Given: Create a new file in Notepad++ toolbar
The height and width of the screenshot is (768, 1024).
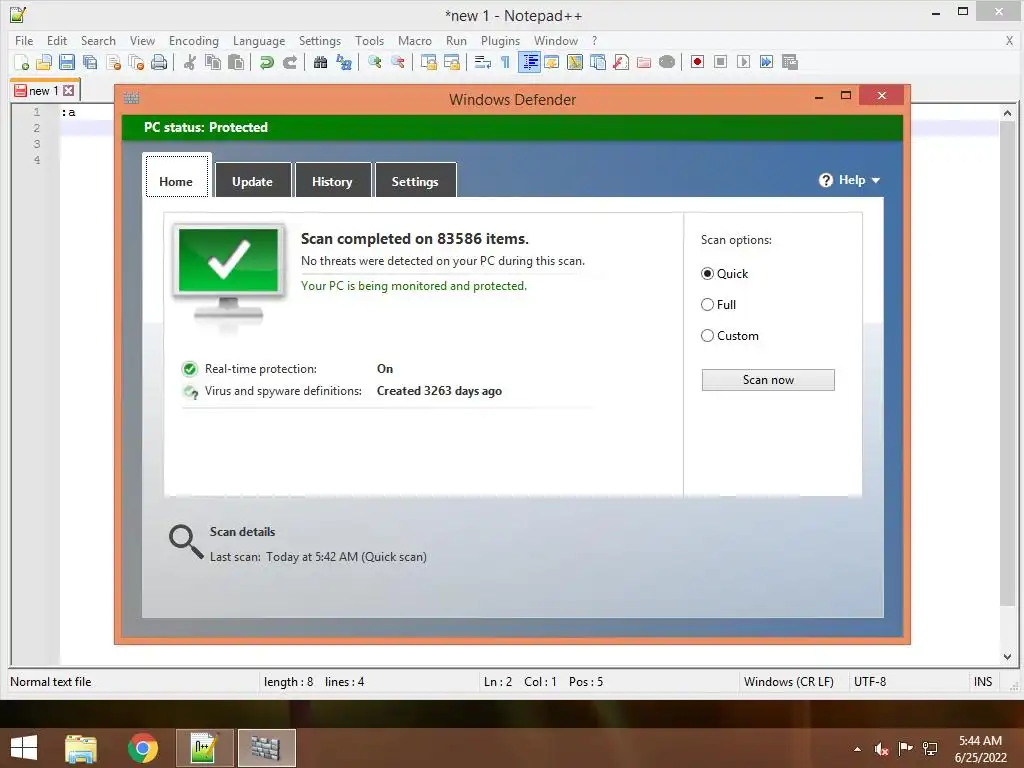Looking at the screenshot, I should pyautogui.click(x=22, y=62).
